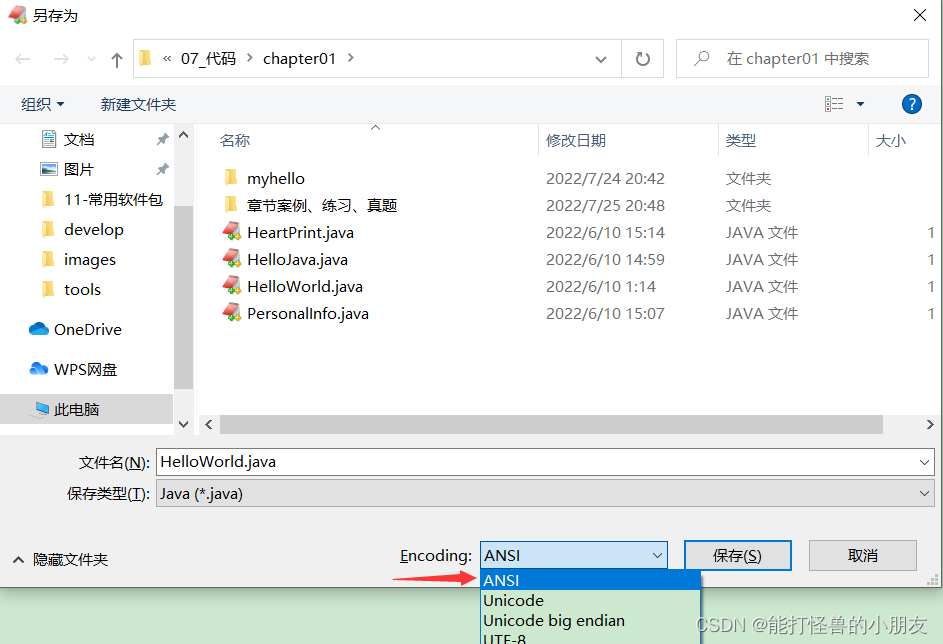Viewport: 943px width, 644px height.
Task: Click 新建文件夹 button
Action: pyautogui.click(x=138, y=104)
